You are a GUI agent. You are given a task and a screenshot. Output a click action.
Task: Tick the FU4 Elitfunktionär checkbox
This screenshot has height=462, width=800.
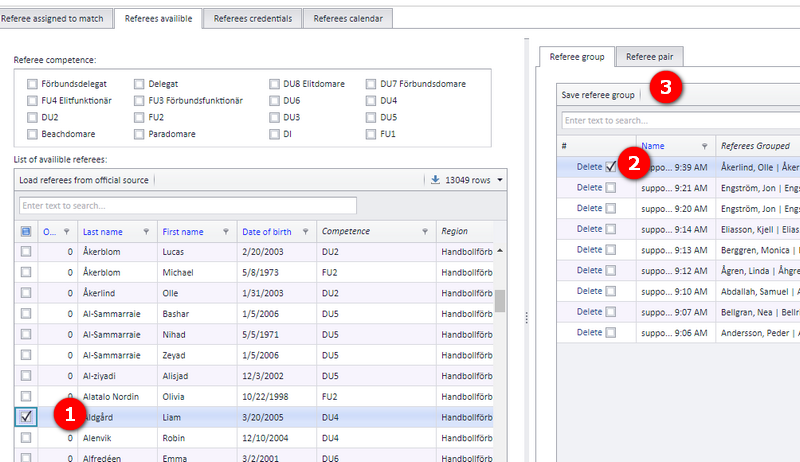coord(32,100)
